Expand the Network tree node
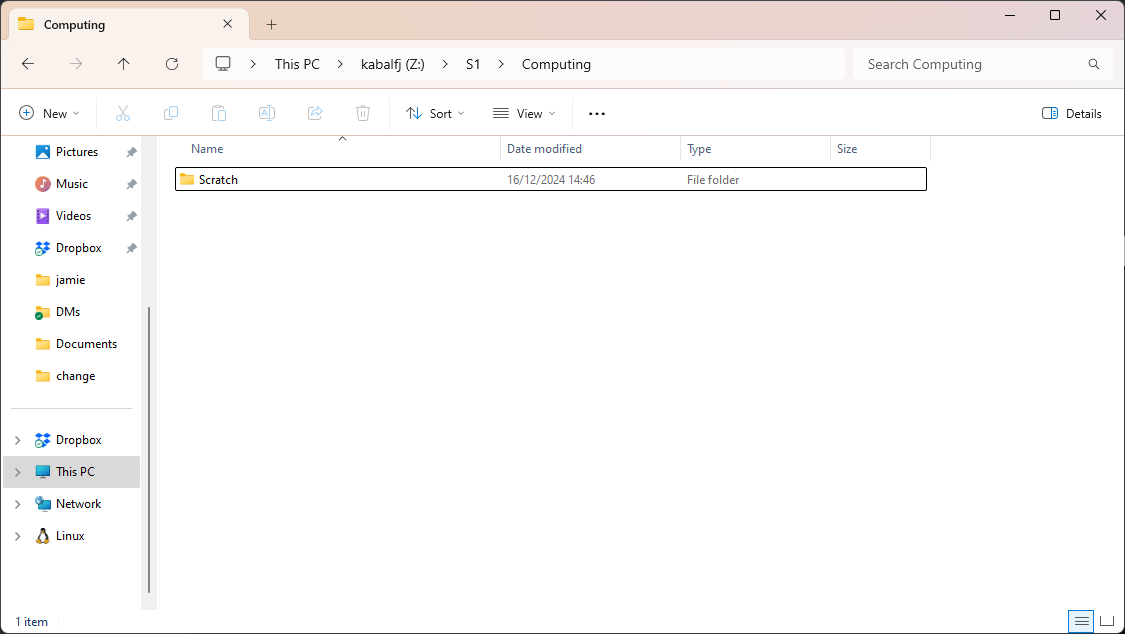Screen dimensions: 1125x634 [x=17, y=504]
